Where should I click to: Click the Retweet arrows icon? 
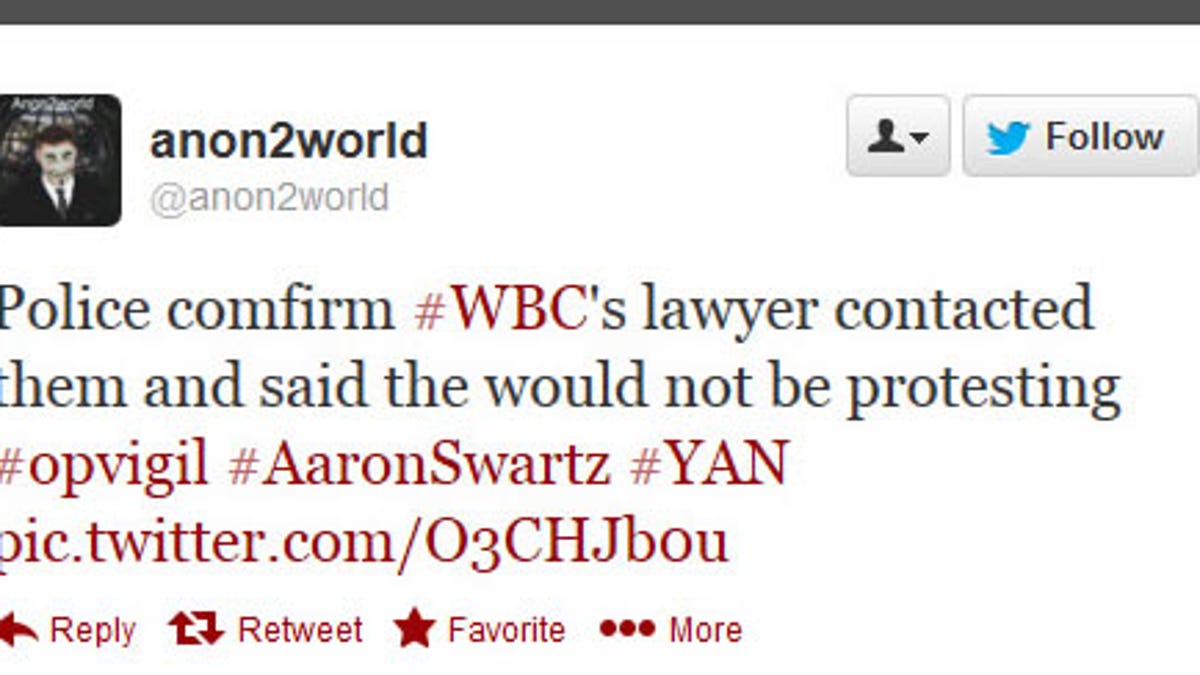pos(196,629)
